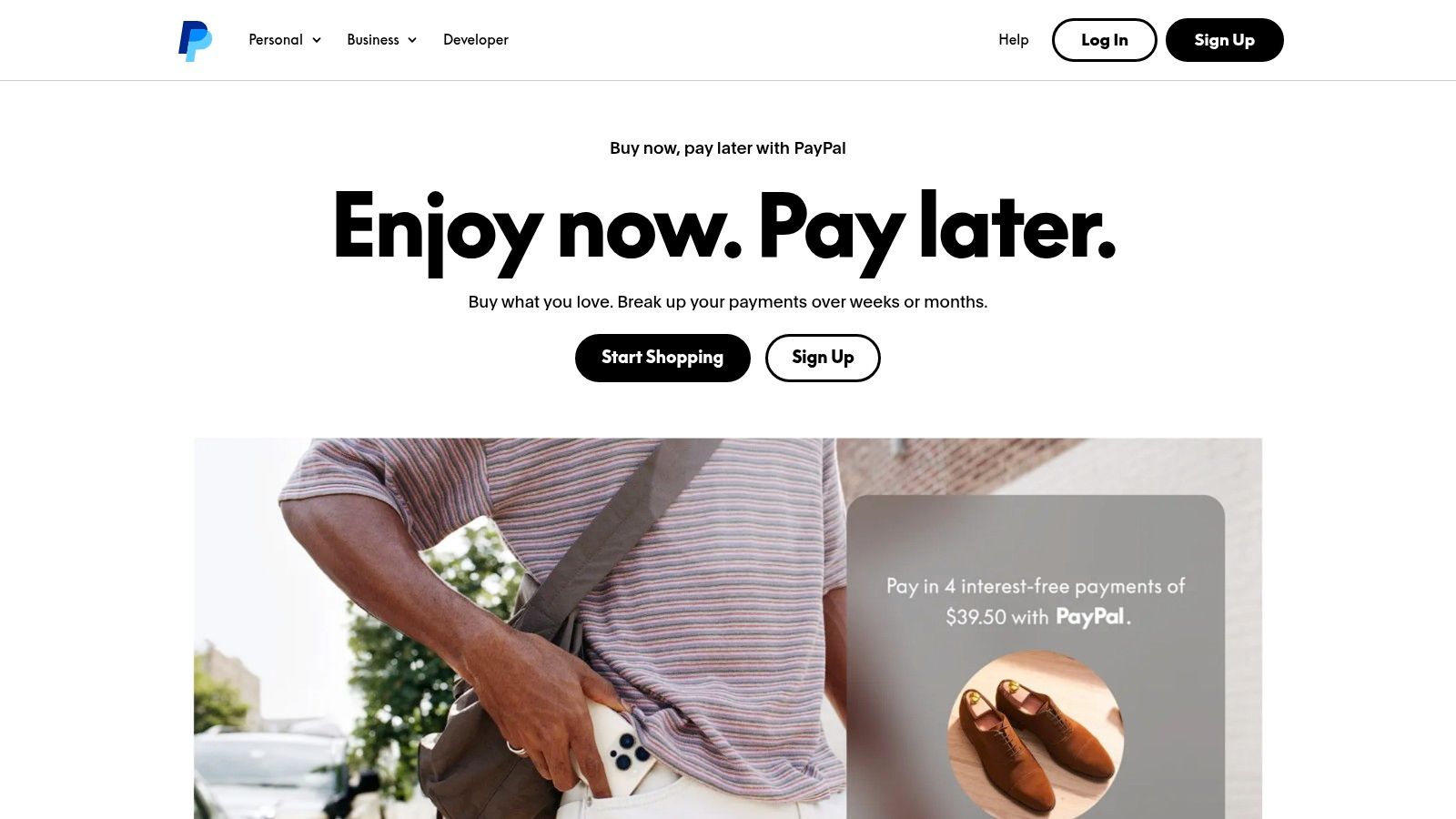
Task: Open the Business navigation menu
Action: pyautogui.click(x=381, y=40)
